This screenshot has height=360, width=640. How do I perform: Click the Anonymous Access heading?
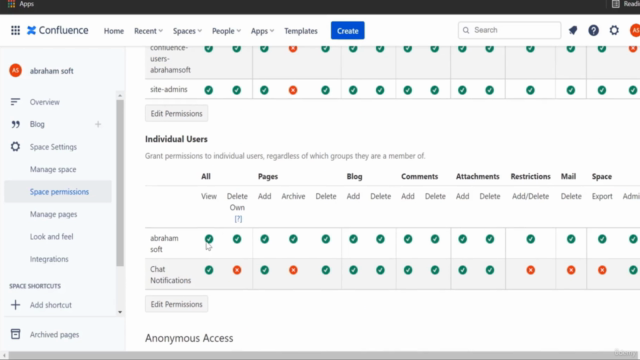click(x=189, y=338)
